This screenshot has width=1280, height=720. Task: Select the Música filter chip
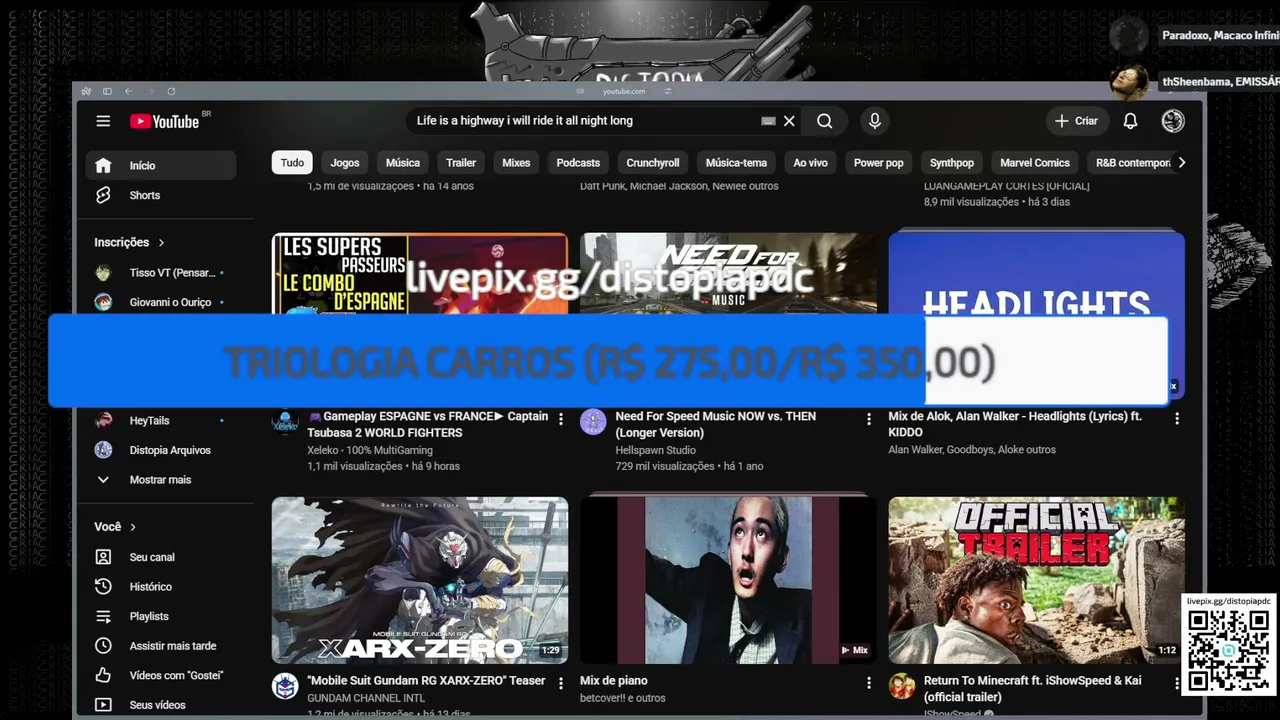[x=403, y=163]
